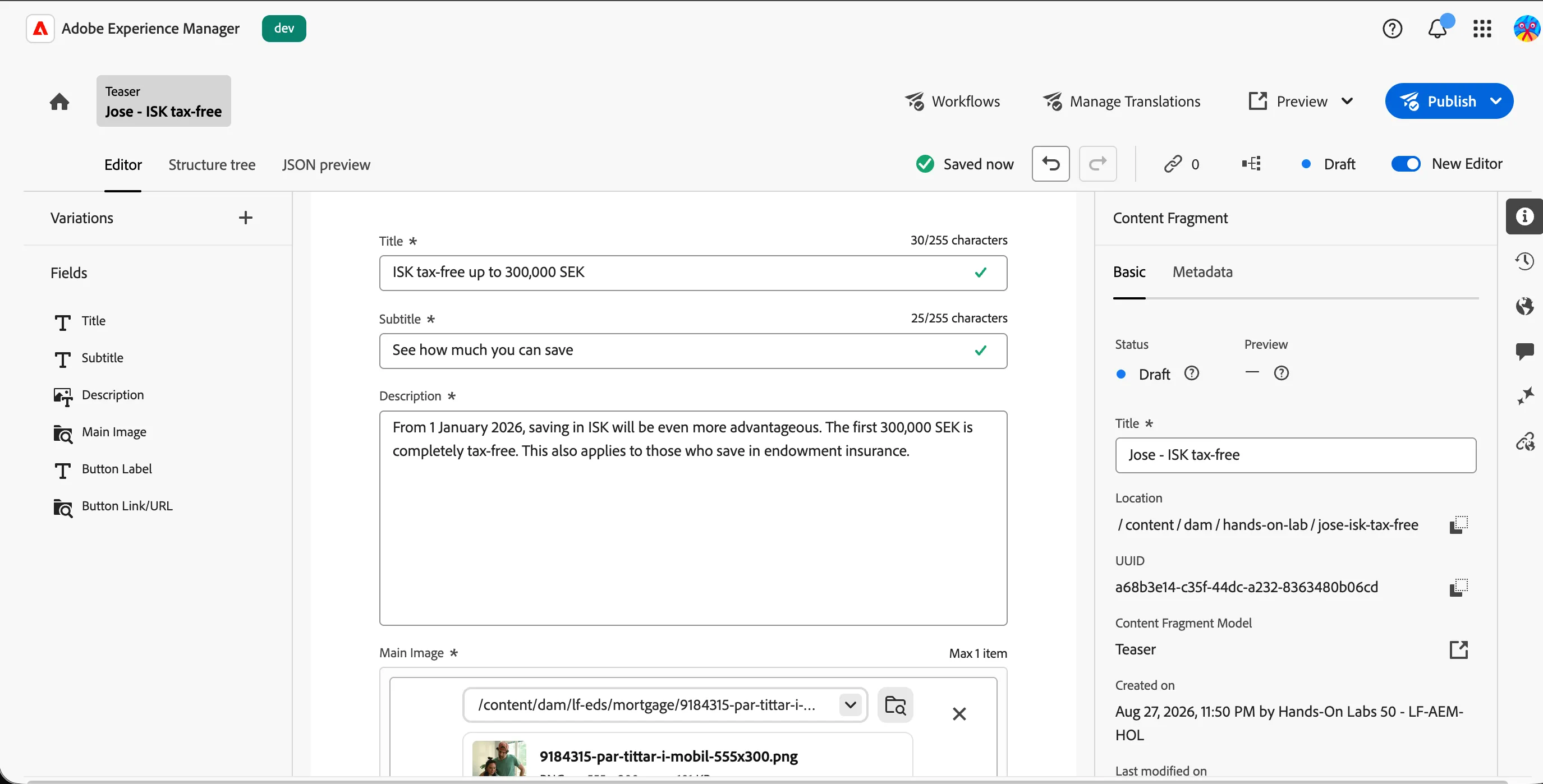Screen dimensions: 1543x784
Task: Click the Subtitle input field
Action: (693, 351)
